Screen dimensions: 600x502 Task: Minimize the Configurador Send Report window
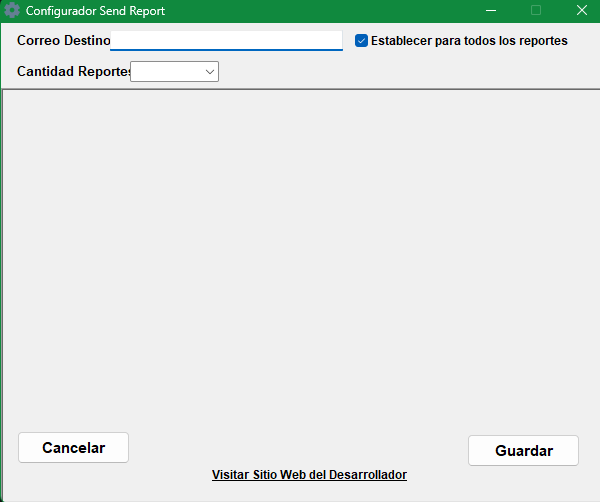pyautogui.click(x=490, y=11)
